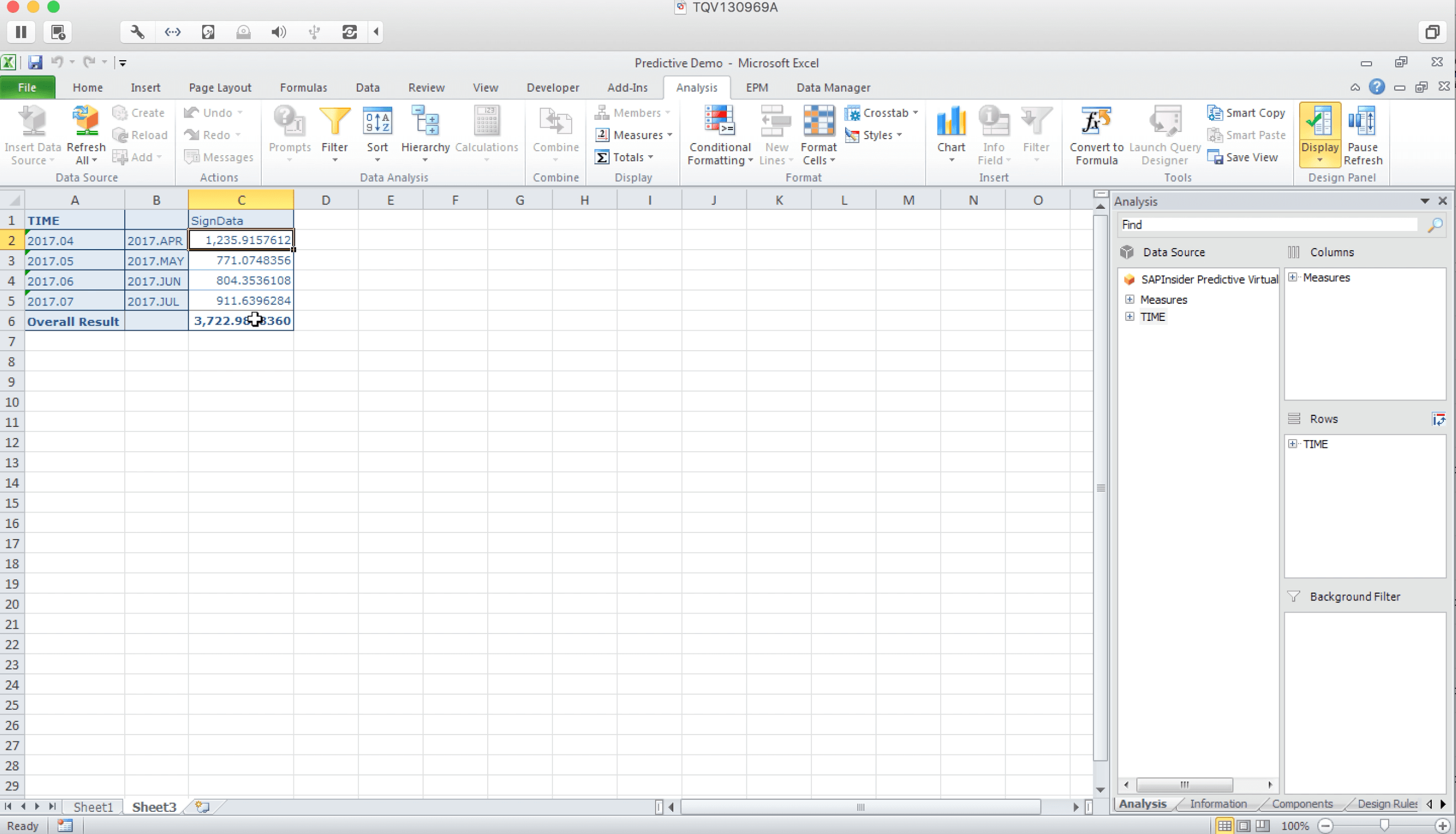Screen dimensions: 1456x834
Task: Switch to Page Layout view in status bar
Action: click(x=1243, y=825)
